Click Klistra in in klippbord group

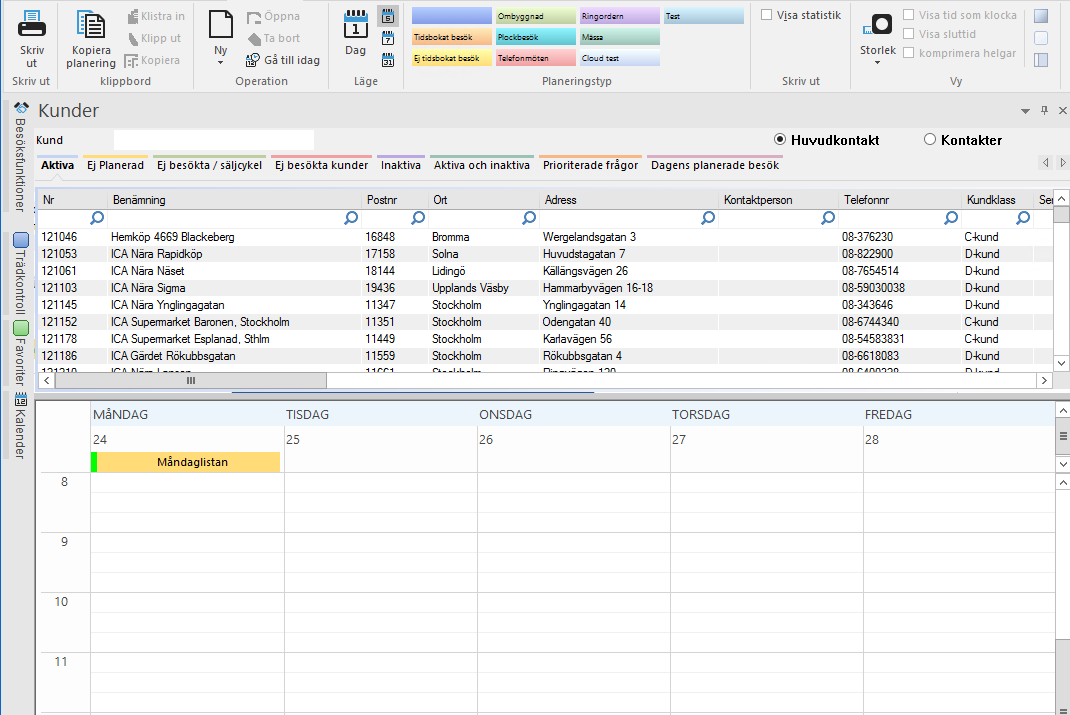pyautogui.click(x=156, y=16)
